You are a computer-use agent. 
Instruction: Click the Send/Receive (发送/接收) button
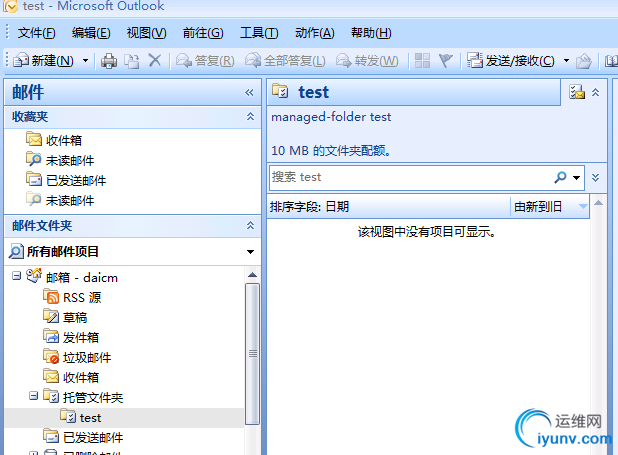(511, 61)
